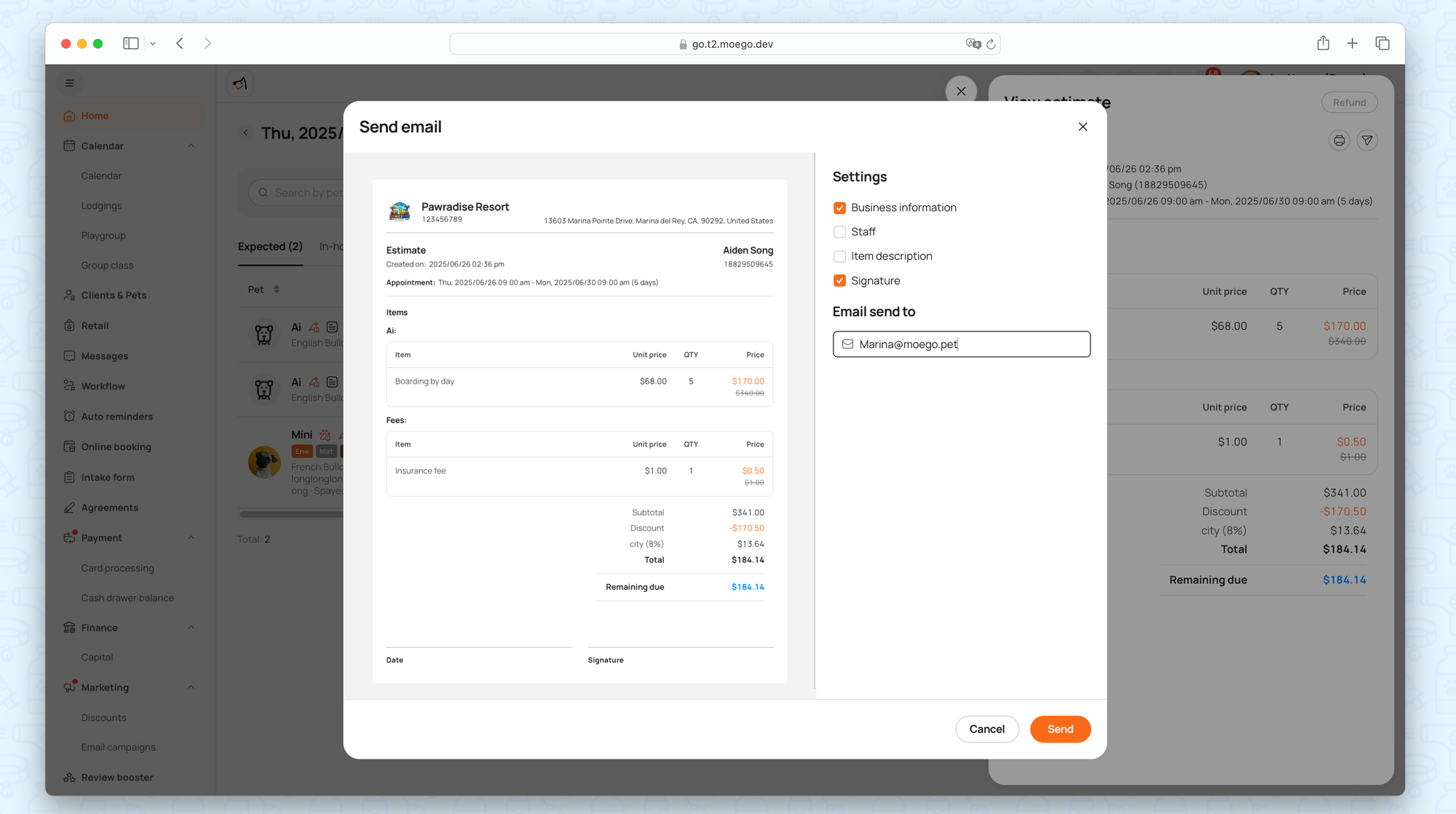This screenshot has height=814, width=1456.
Task: Click the send paper-plane icon in estimate panel
Action: [x=1367, y=141]
